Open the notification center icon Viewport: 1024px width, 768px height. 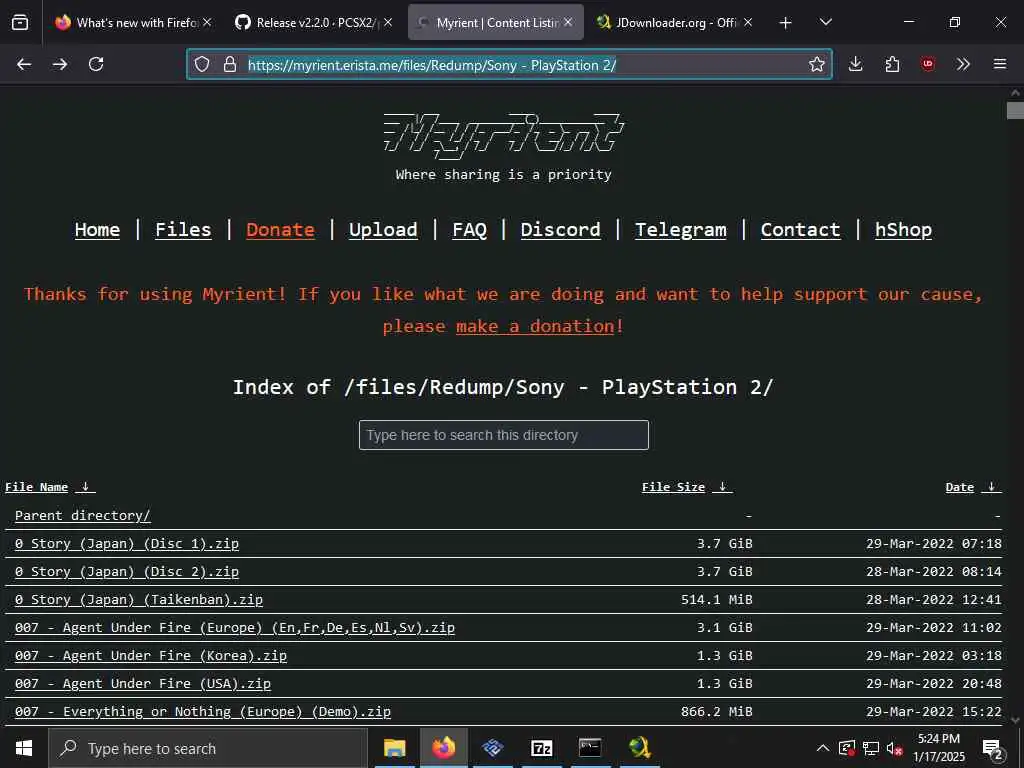coord(993,749)
